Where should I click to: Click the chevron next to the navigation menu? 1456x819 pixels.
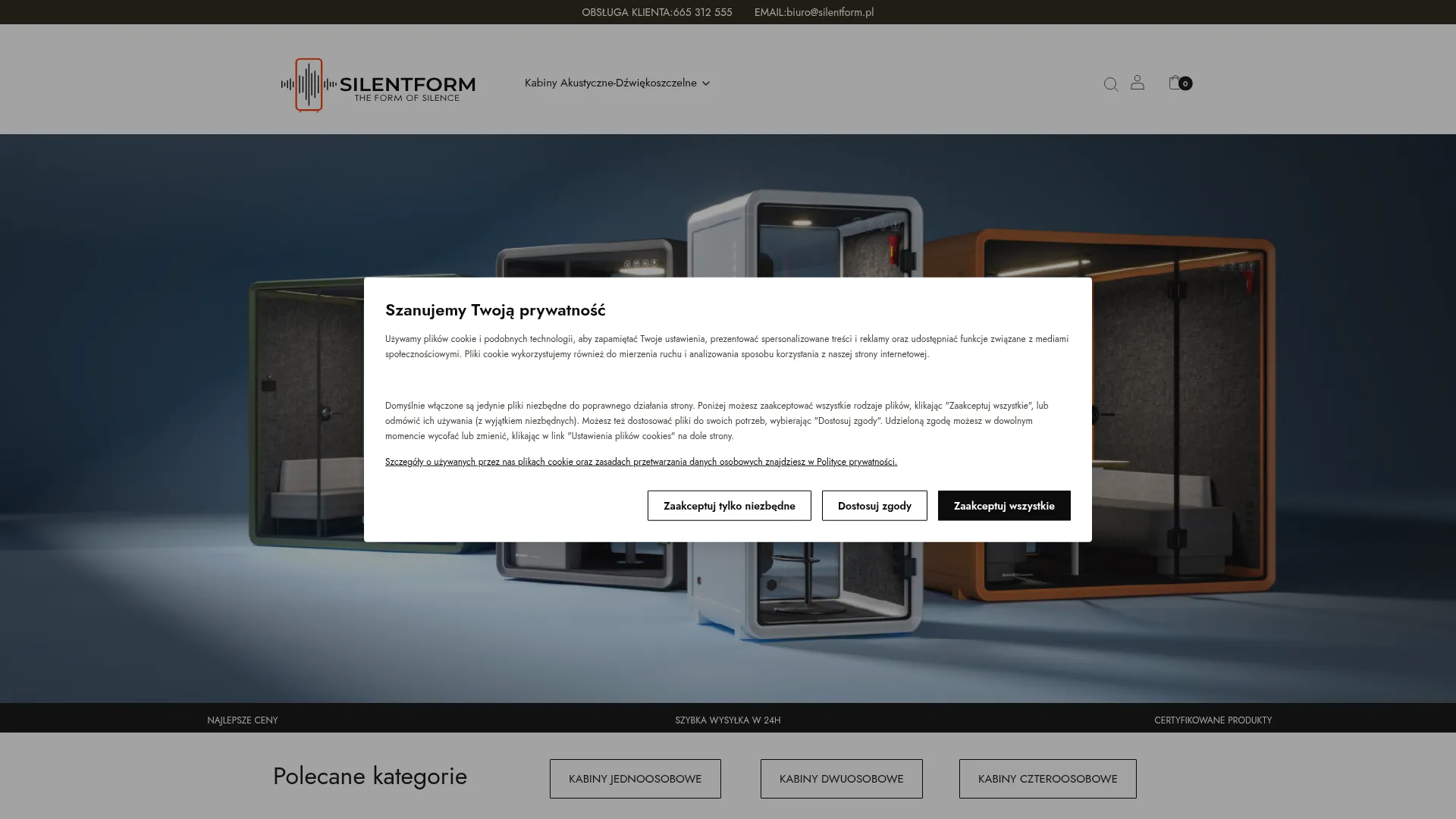(705, 84)
